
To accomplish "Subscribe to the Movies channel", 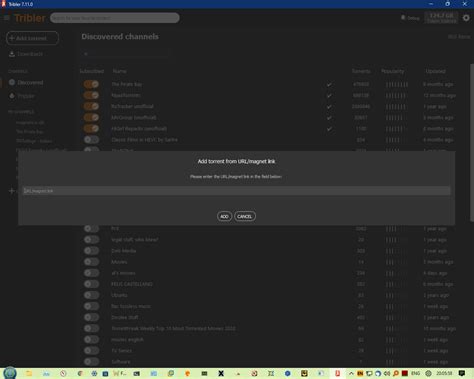I will [x=91, y=262].
